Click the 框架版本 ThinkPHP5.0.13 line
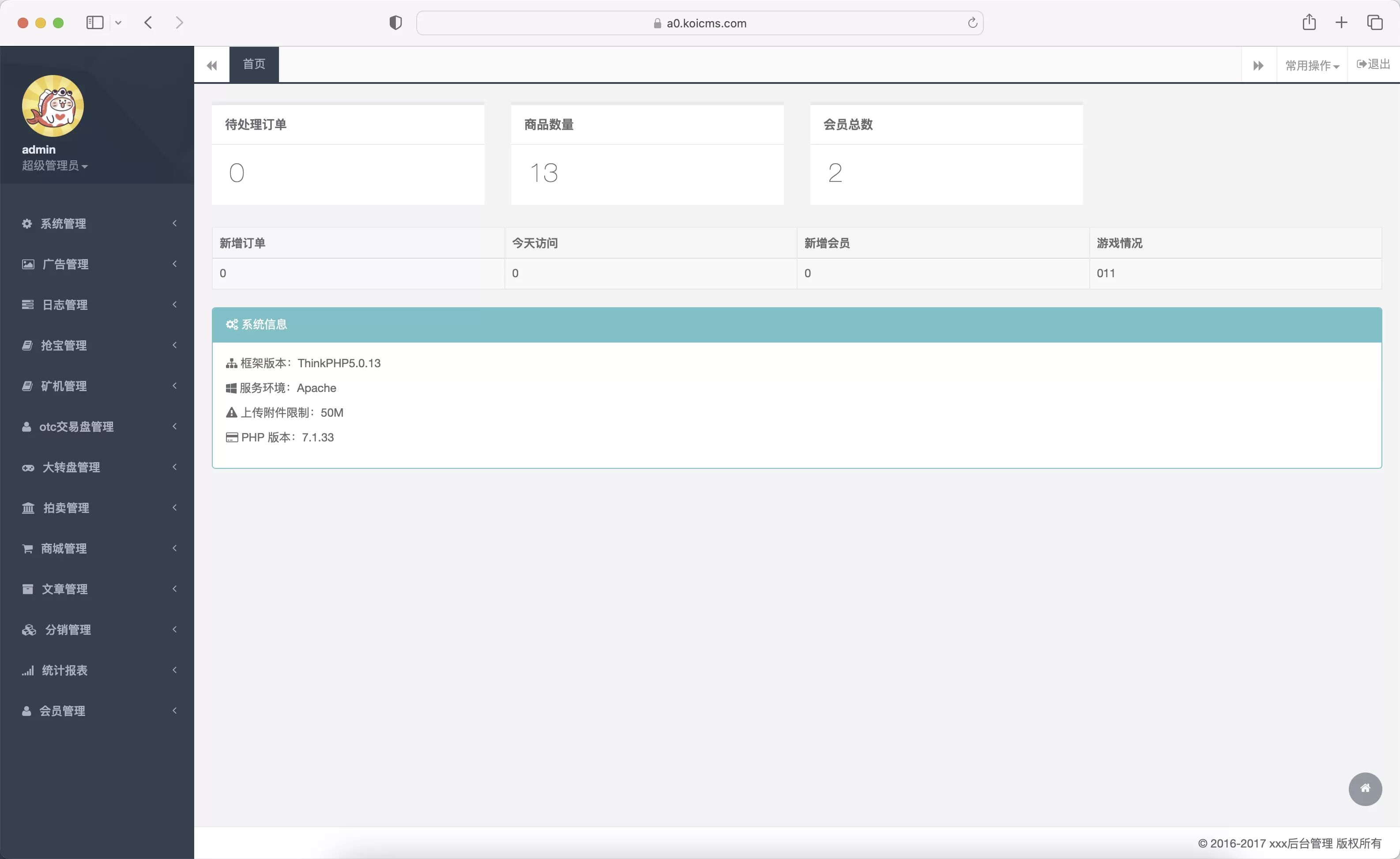1400x859 pixels. (x=303, y=364)
